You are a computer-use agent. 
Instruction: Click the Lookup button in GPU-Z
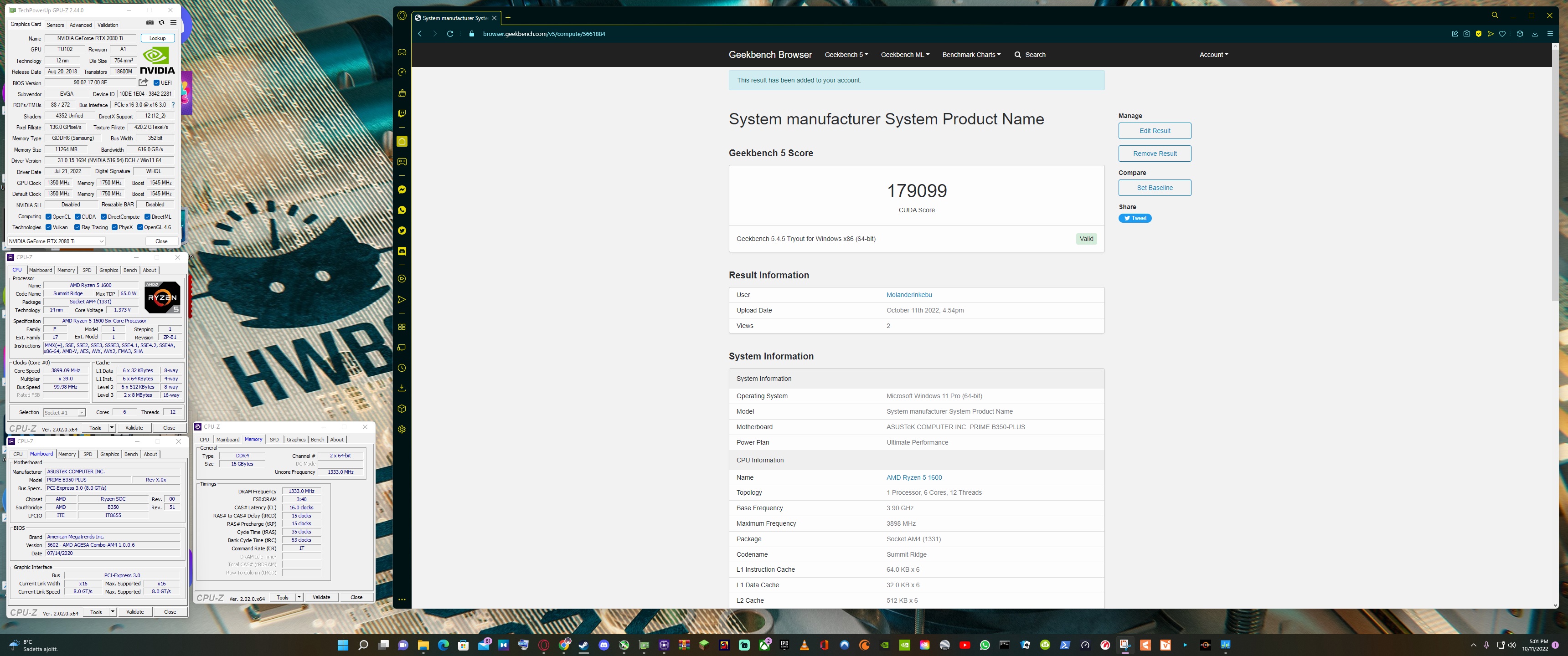158,38
